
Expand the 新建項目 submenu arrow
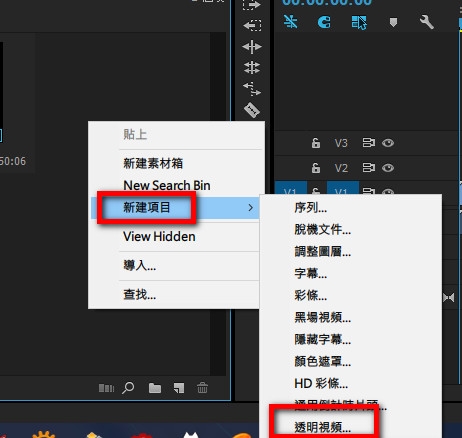251,208
